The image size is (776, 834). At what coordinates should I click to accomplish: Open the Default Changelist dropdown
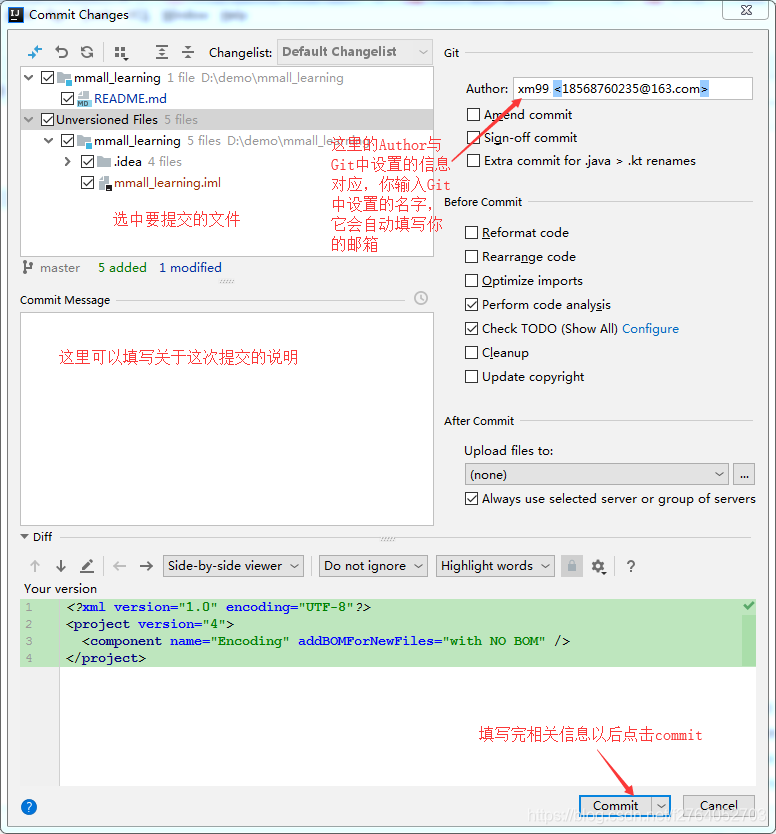(x=355, y=52)
